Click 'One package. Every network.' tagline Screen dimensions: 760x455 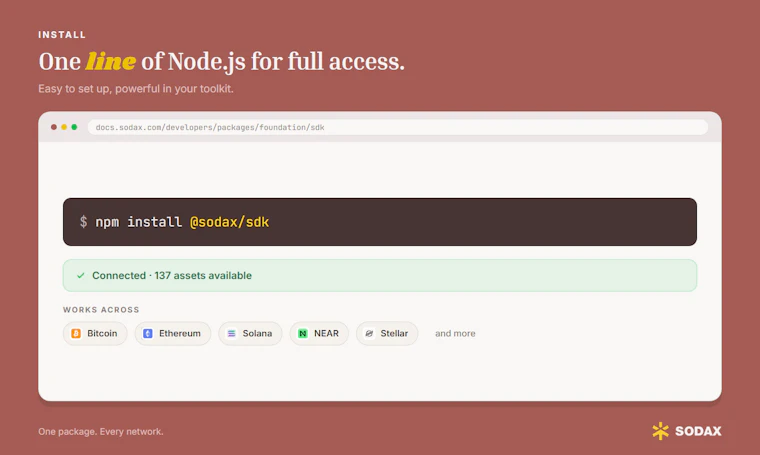[101, 431]
